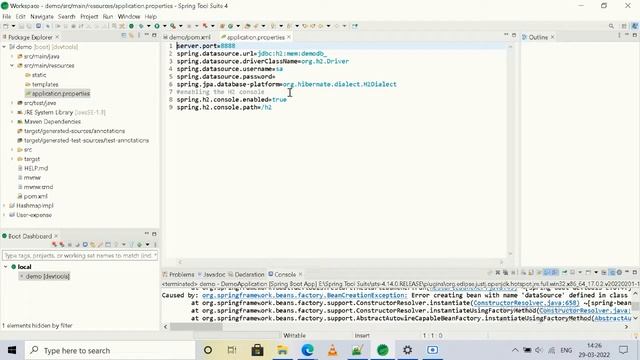Click the console horizontal scrollbar thumb

196,327
